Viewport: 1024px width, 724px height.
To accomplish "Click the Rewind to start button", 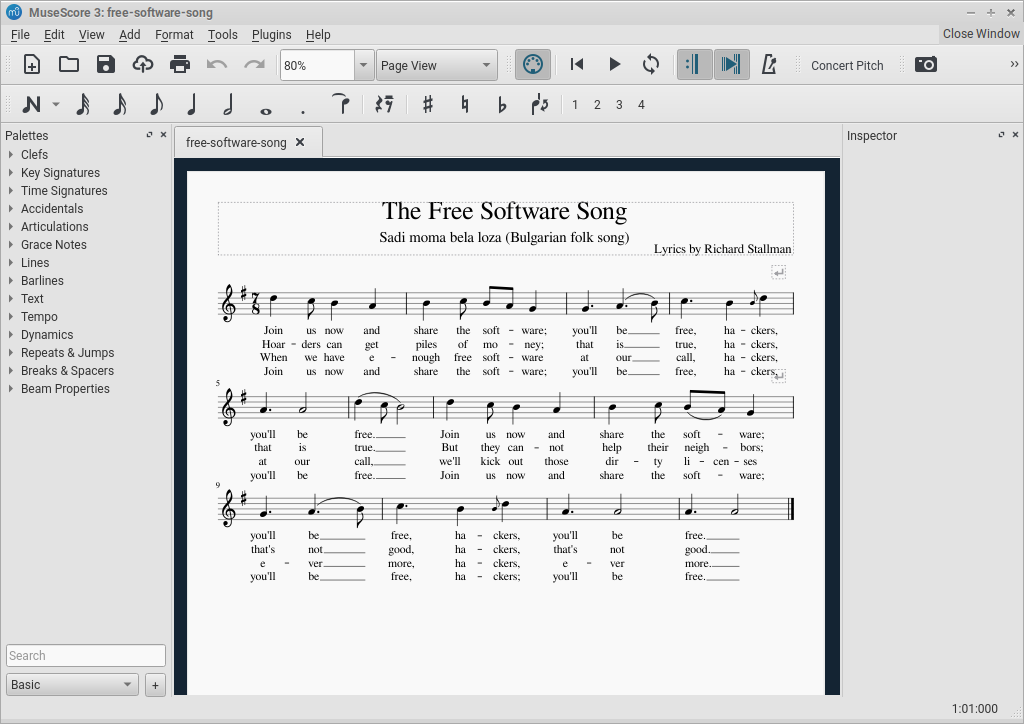I will [x=577, y=65].
